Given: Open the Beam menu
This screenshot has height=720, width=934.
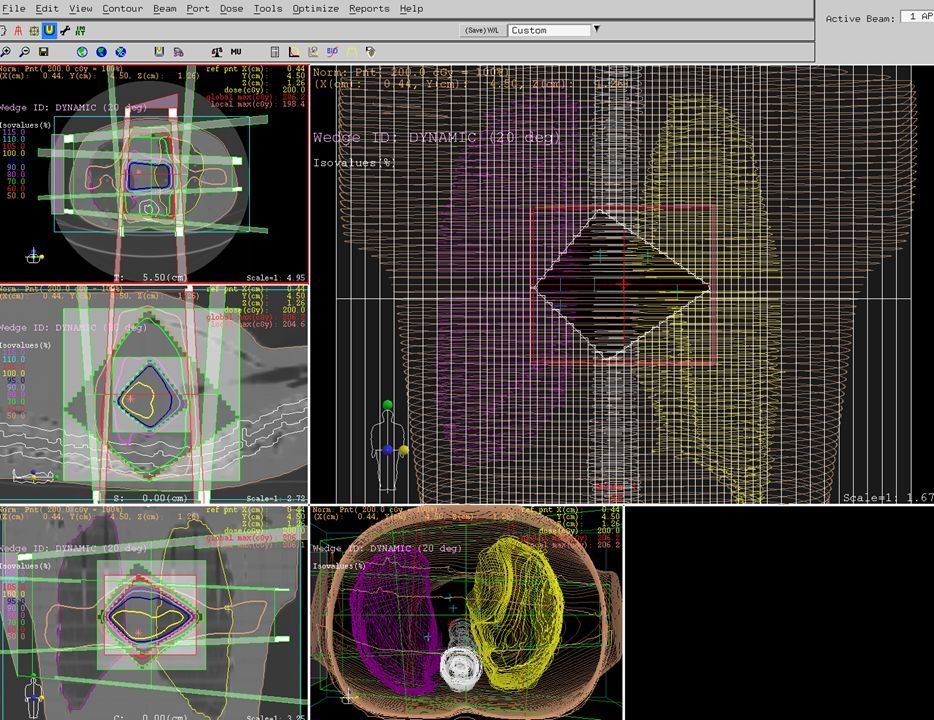Looking at the screenshot, I should pos(165,8).
